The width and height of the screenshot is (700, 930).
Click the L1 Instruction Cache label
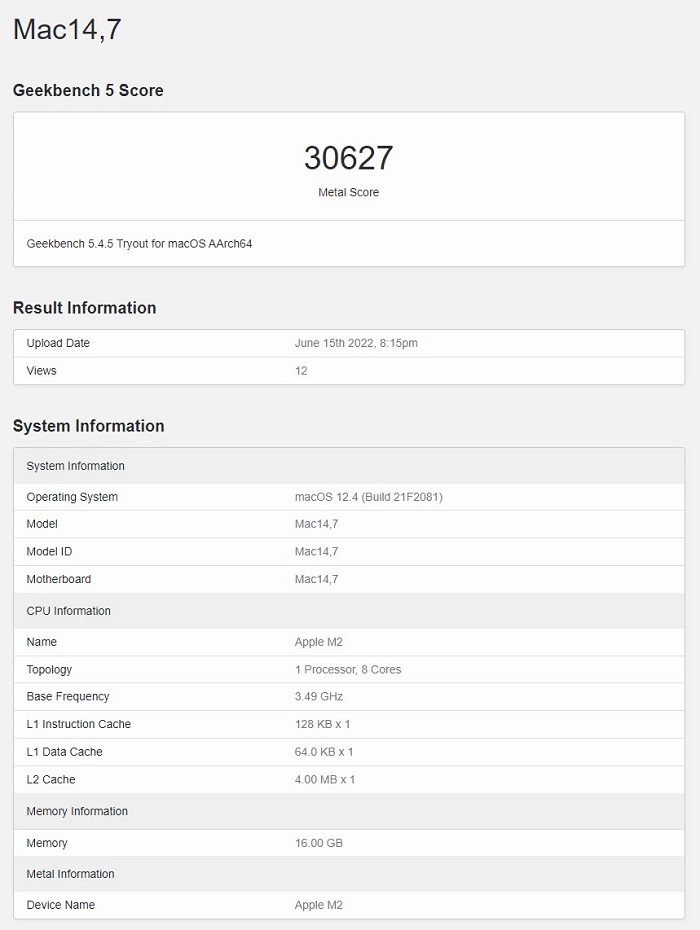(79, 724)
